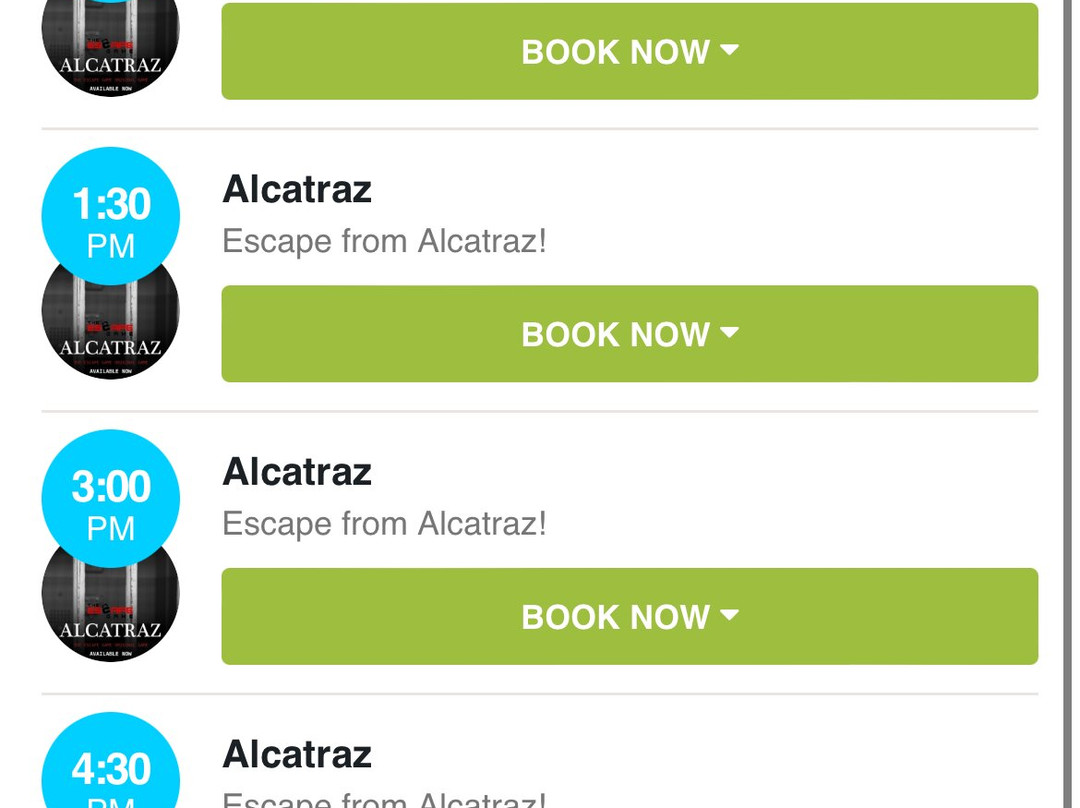Click 'Escape from Alcatraz!' text in 1:30 PM row
This screenshot has width=1080, height=808.
pyautogui.click(x=384, y=241)
